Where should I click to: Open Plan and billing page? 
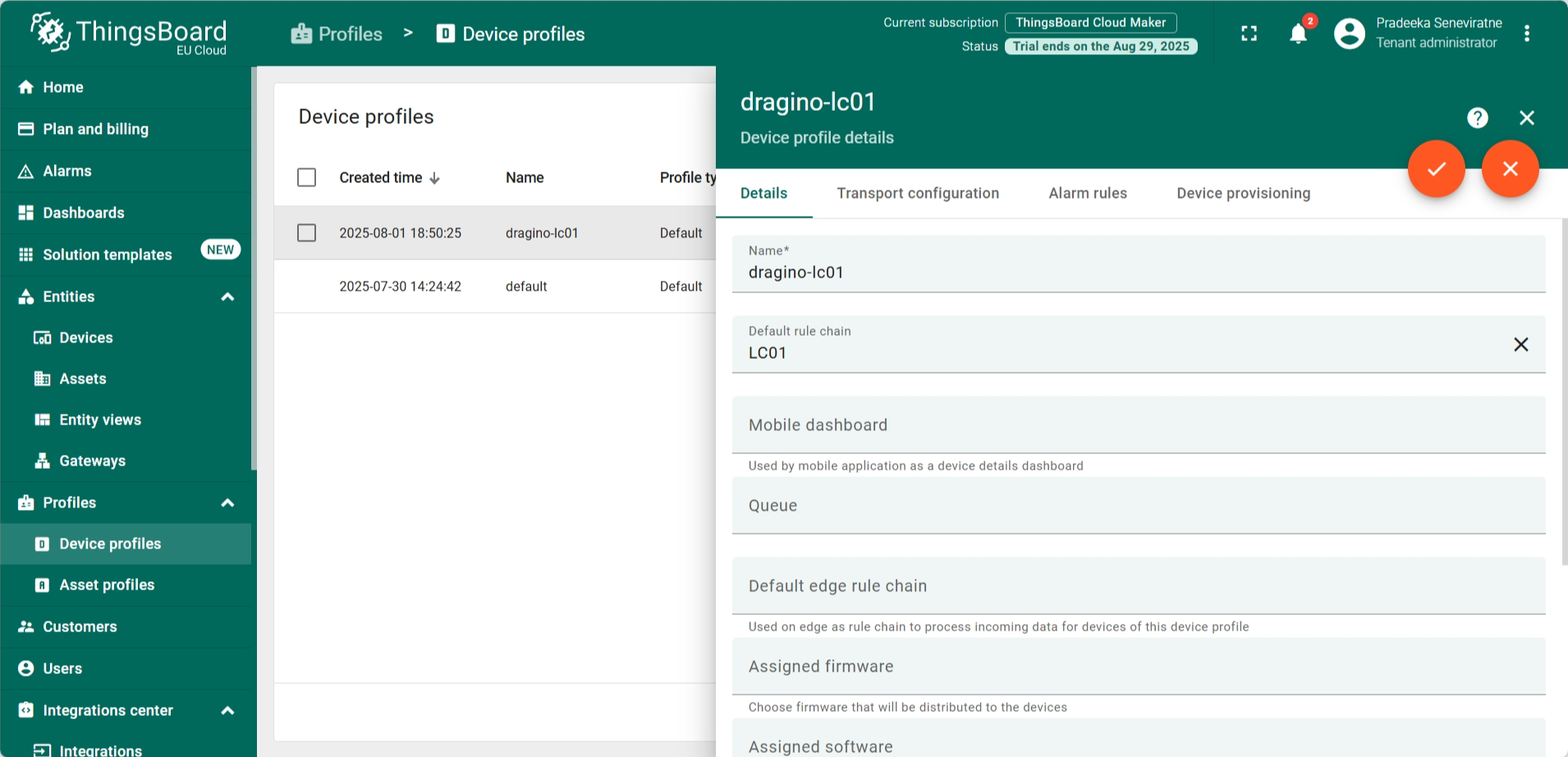pyautogui.click(x=126, y=129)
